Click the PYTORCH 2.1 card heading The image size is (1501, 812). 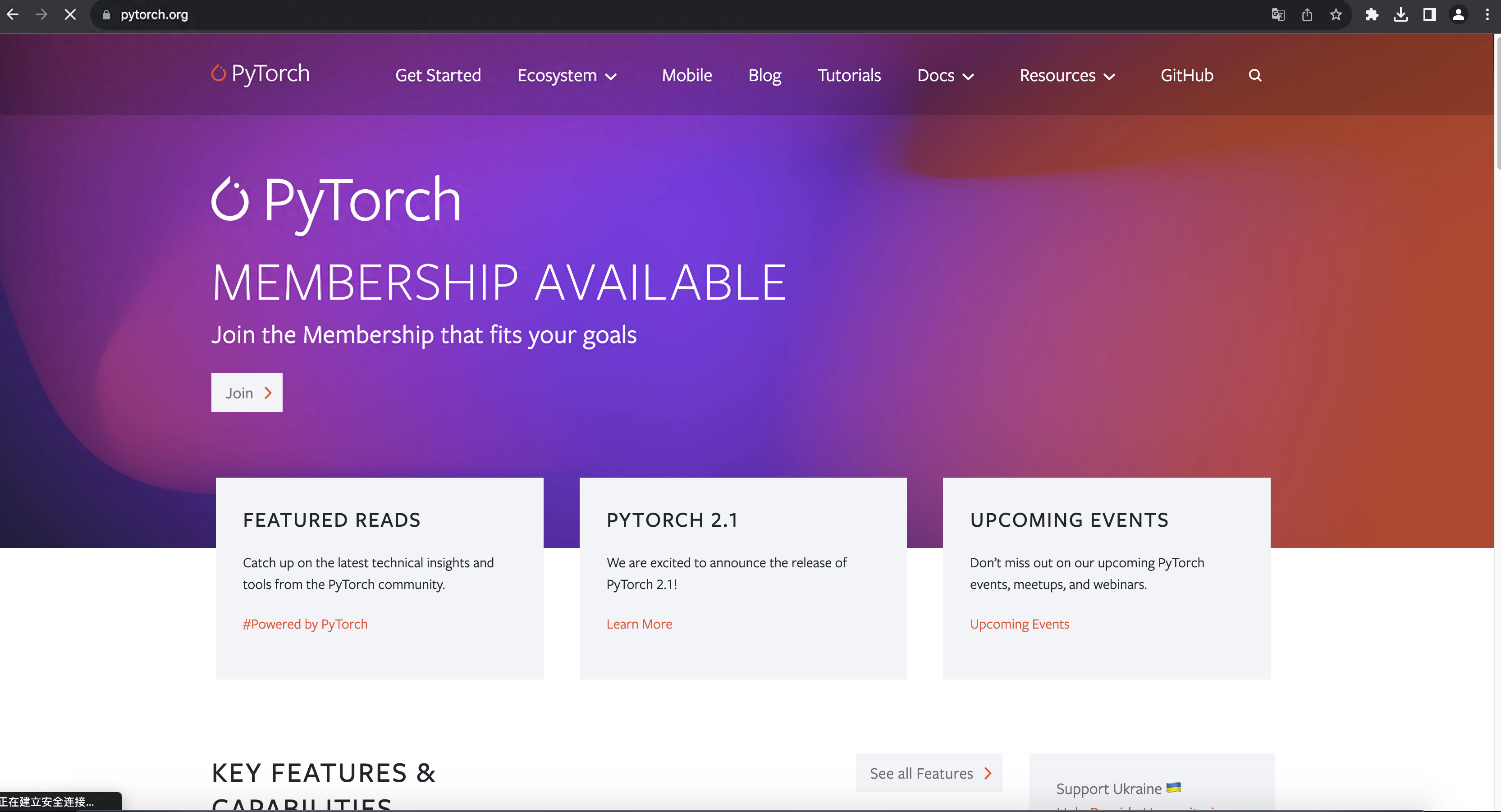[673, 520]
